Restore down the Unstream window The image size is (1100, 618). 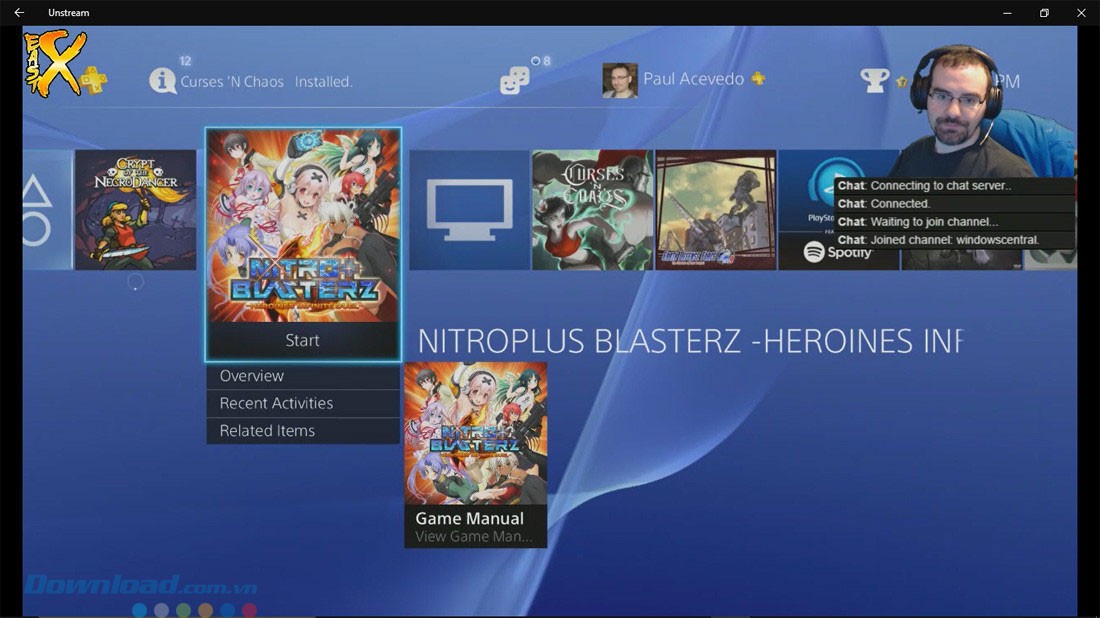point(1044,13)
